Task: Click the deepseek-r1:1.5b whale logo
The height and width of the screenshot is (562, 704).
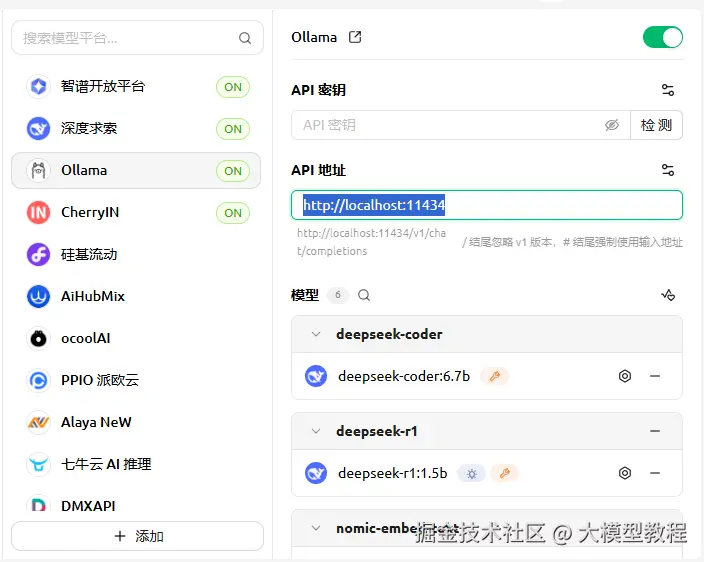Action: [316, 473]
